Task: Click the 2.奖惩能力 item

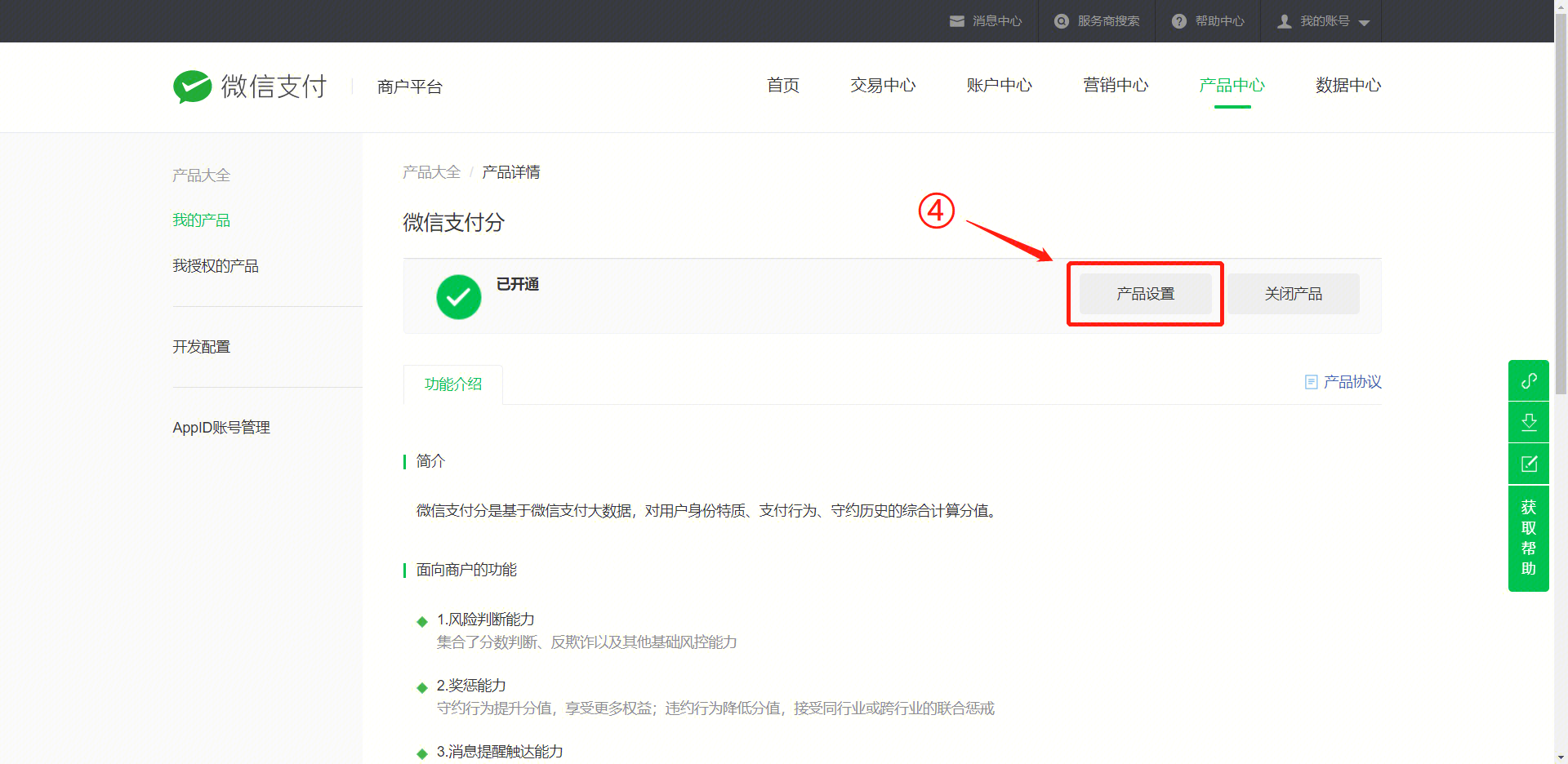Action: coord(471,686)
